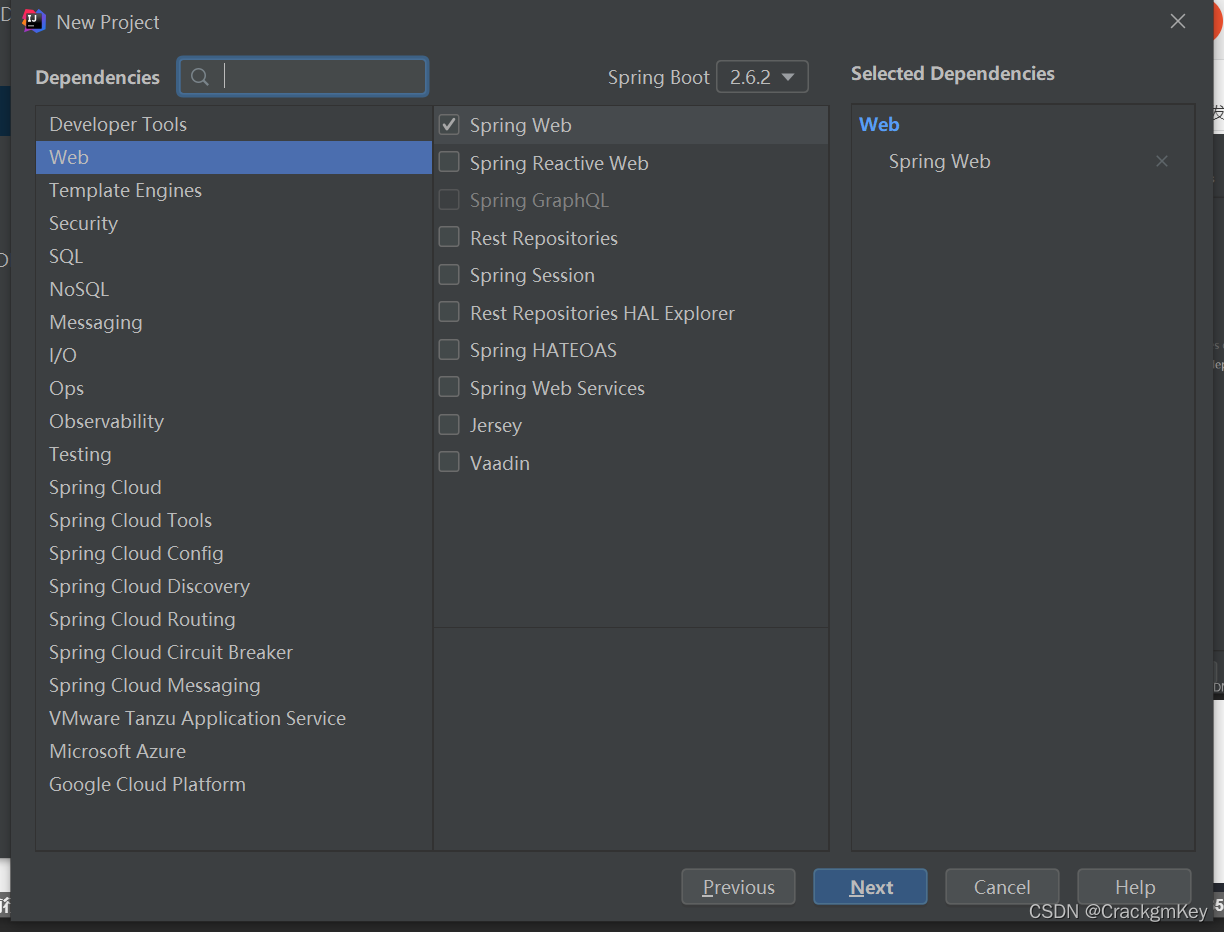
Task: Open the Messaging category
Action: click(234, 322)
